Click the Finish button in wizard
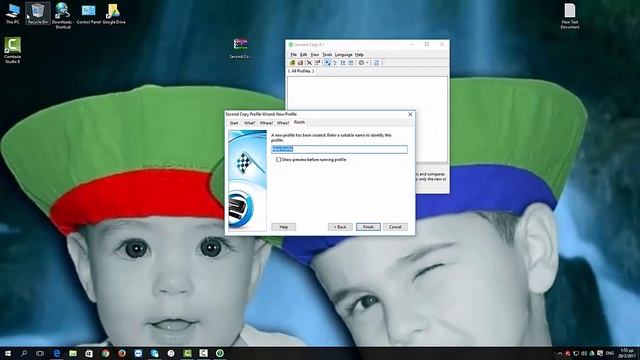This screenshot has width=640, height=360. [368, 227]
